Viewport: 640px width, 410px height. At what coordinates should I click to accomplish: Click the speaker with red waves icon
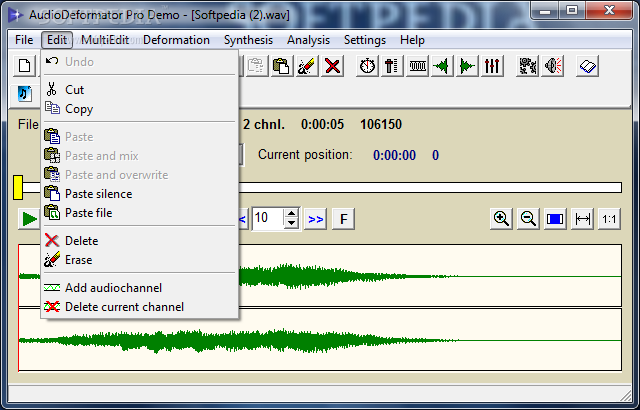point(553,66)
